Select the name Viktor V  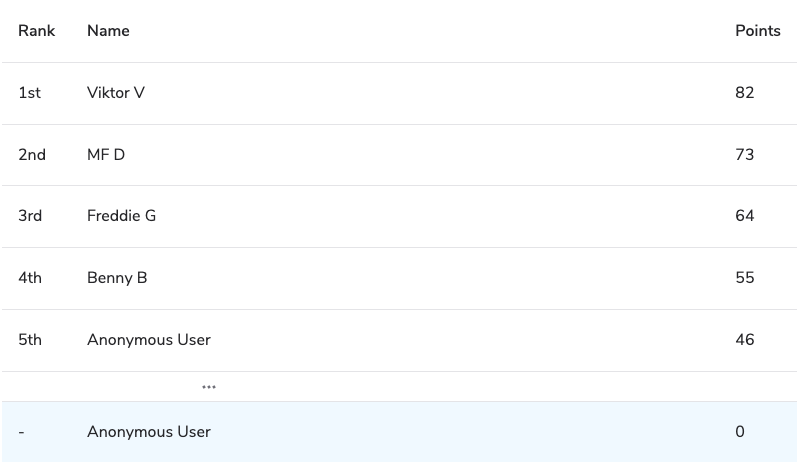coord(116,93)
